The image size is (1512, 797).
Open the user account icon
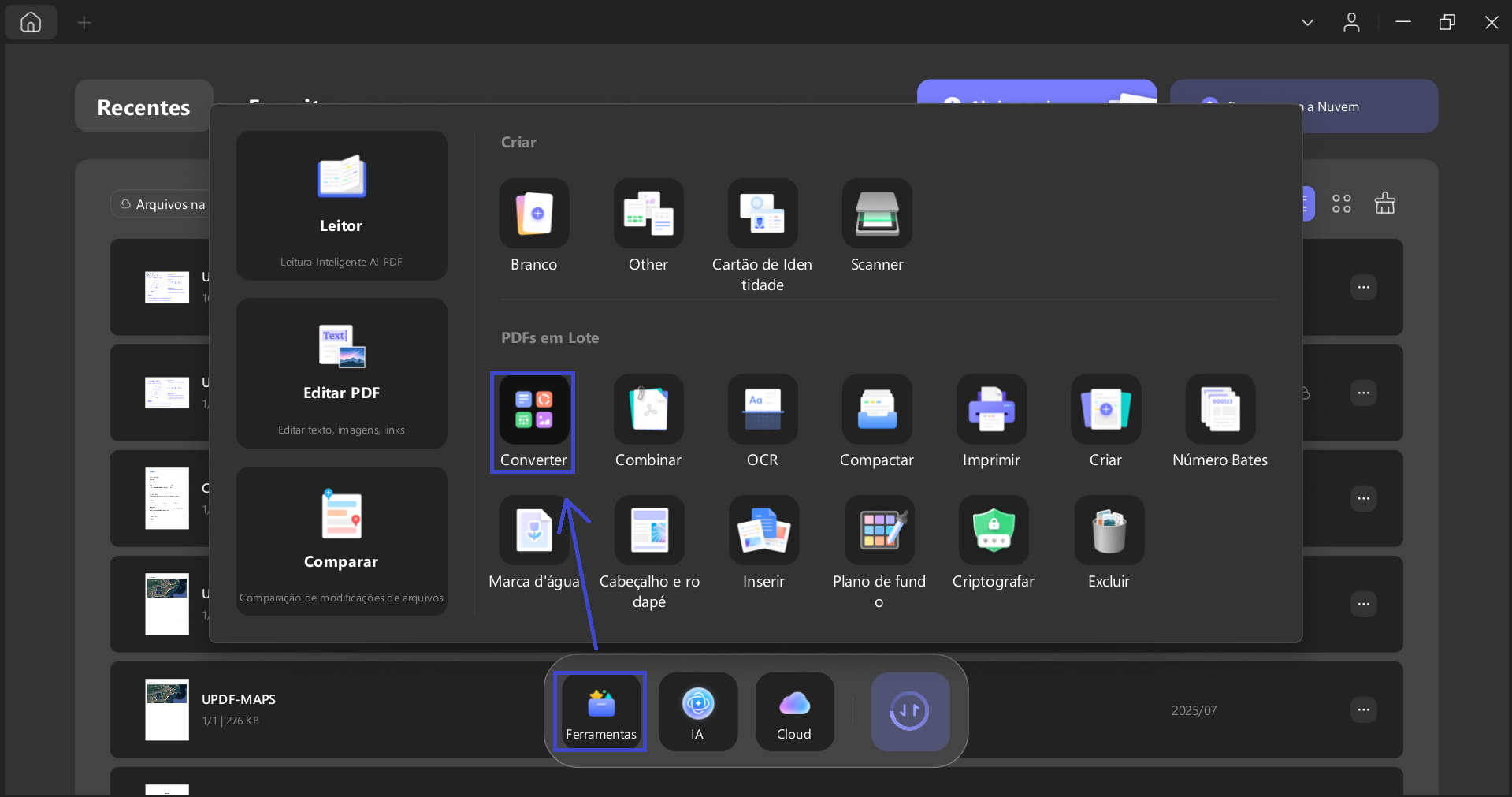[x=1351, y=22]
